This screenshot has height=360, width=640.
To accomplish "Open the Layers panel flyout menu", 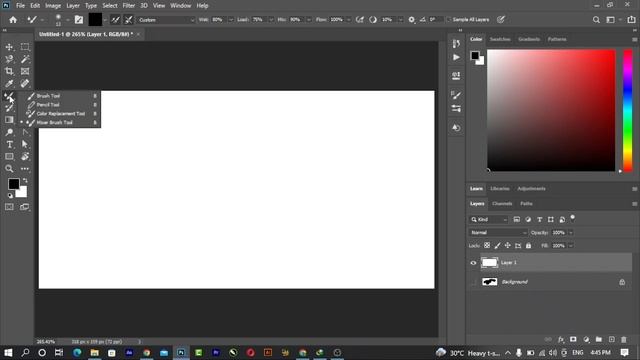I will point(634,204).
